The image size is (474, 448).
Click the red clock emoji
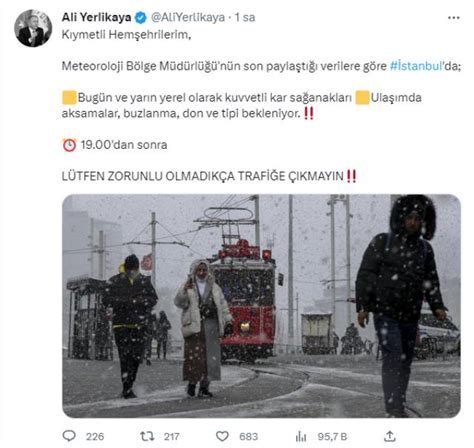coord(69,145)
